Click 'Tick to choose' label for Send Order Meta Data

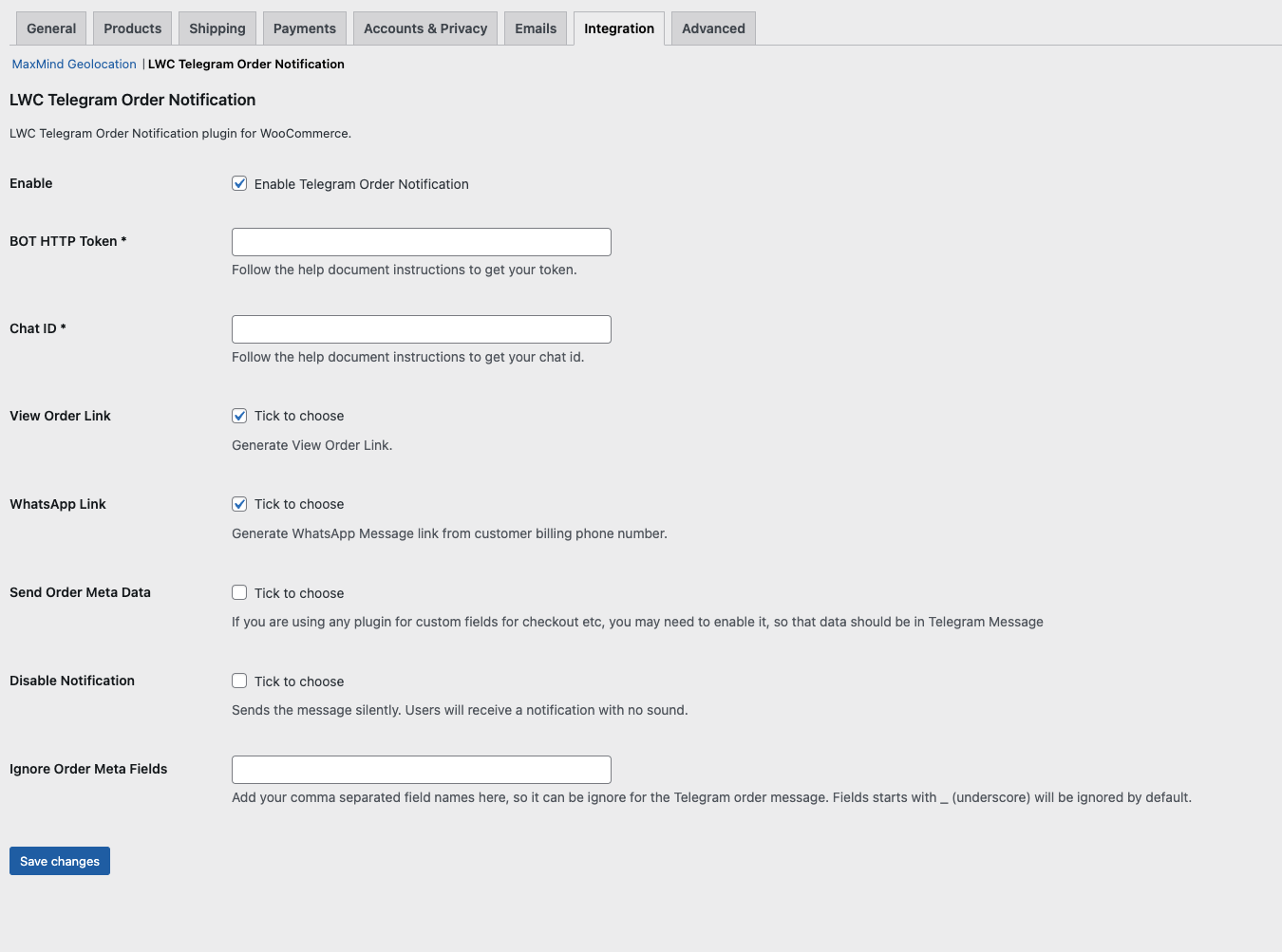(299, 593)
